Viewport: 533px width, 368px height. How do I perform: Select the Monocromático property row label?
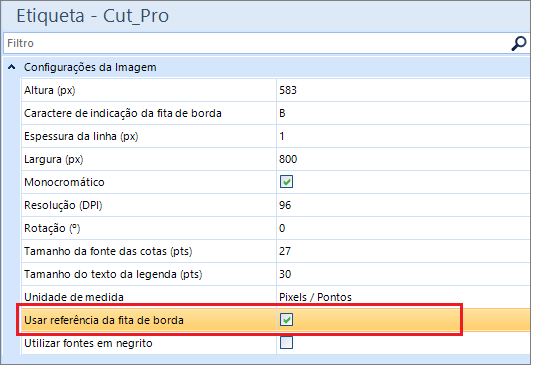click(x=64, y=182)
